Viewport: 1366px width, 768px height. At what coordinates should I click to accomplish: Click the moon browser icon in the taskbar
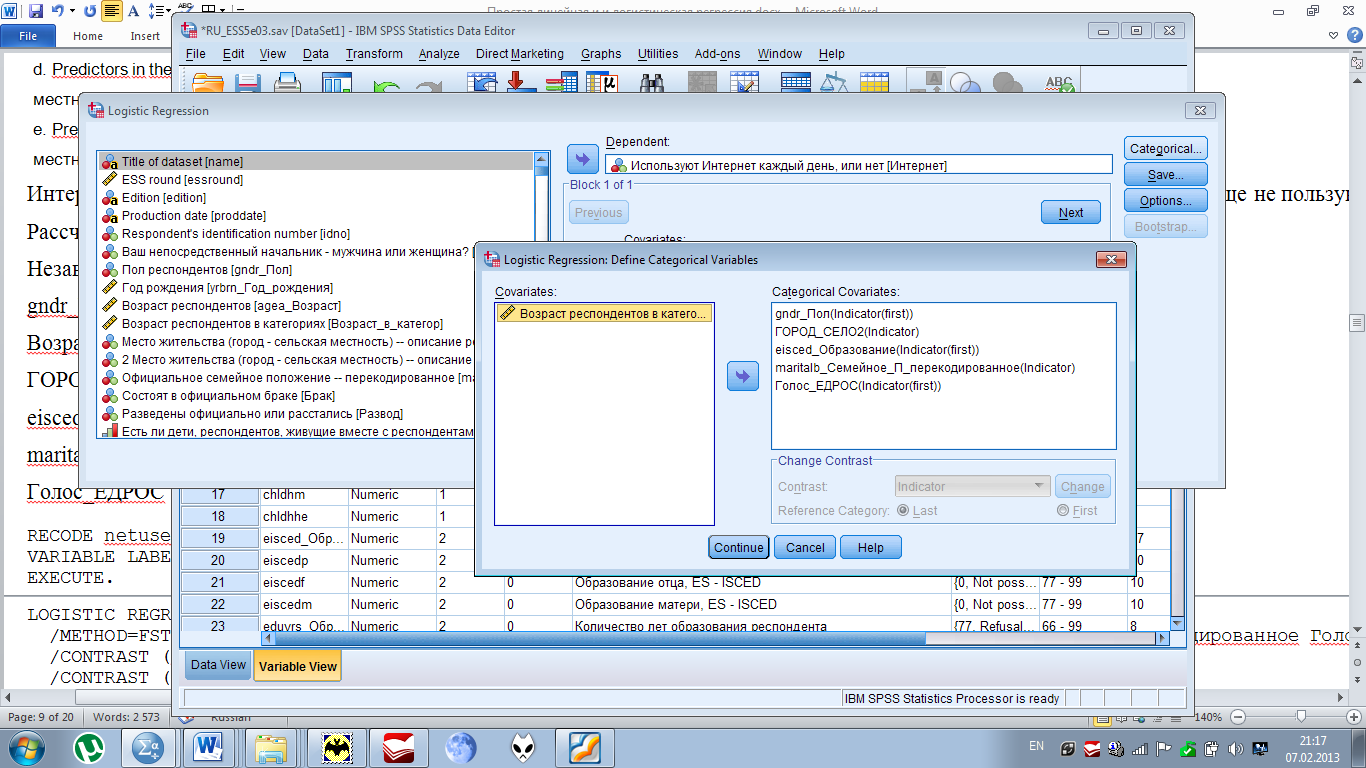click(461, 747)
